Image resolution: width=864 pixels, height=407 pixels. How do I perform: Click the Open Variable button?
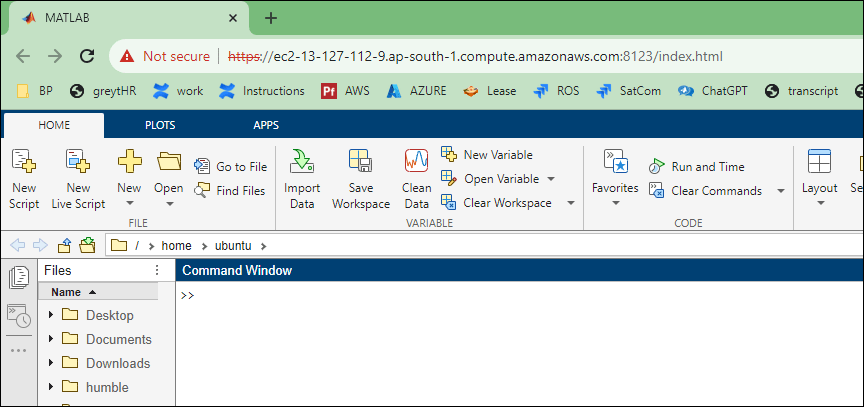(x=491, y=179)
